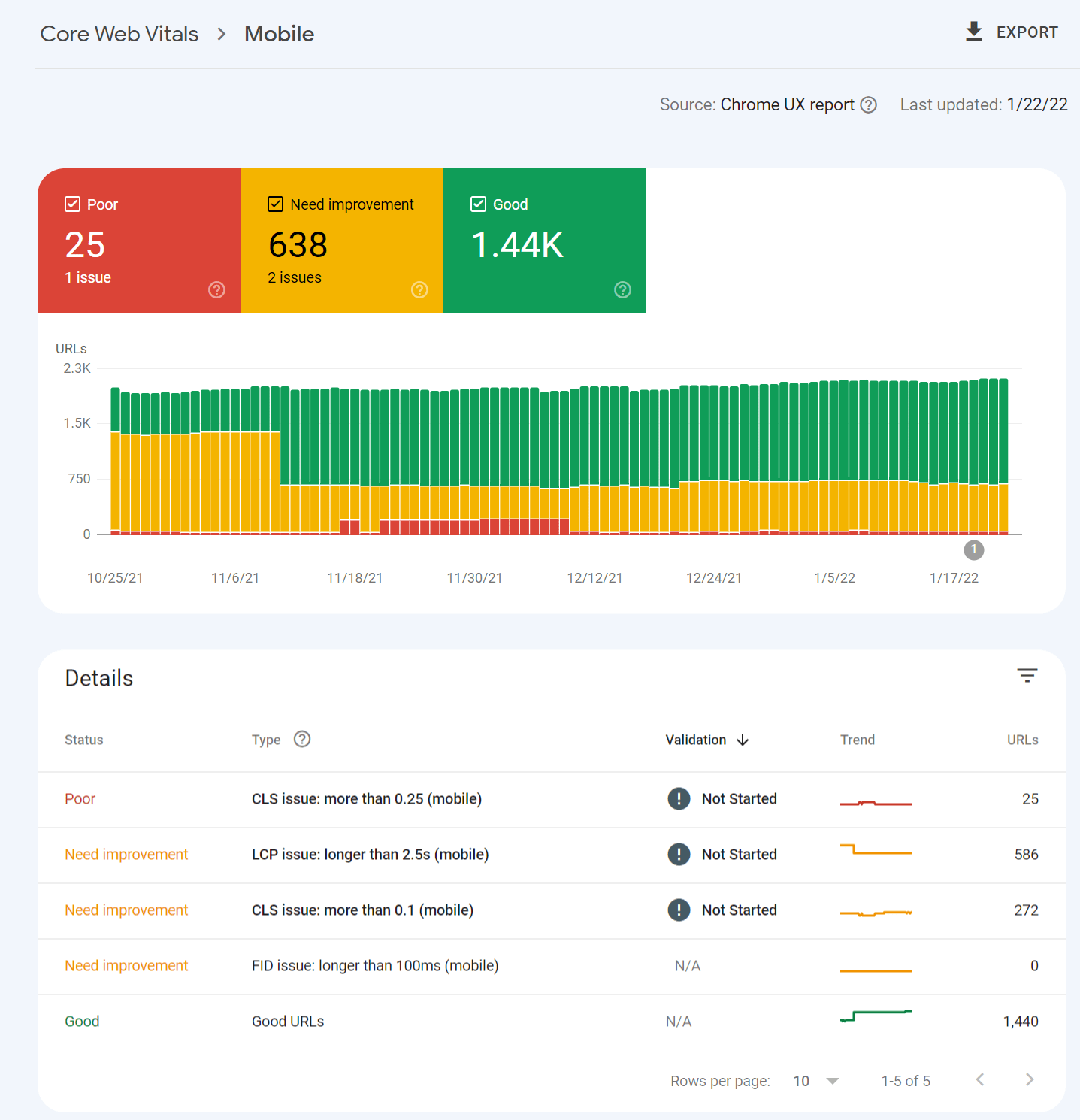This screenshot has width=1080, height=1120.
Task: Select the Mobile breadcrumb item
Action: point(279,33)
